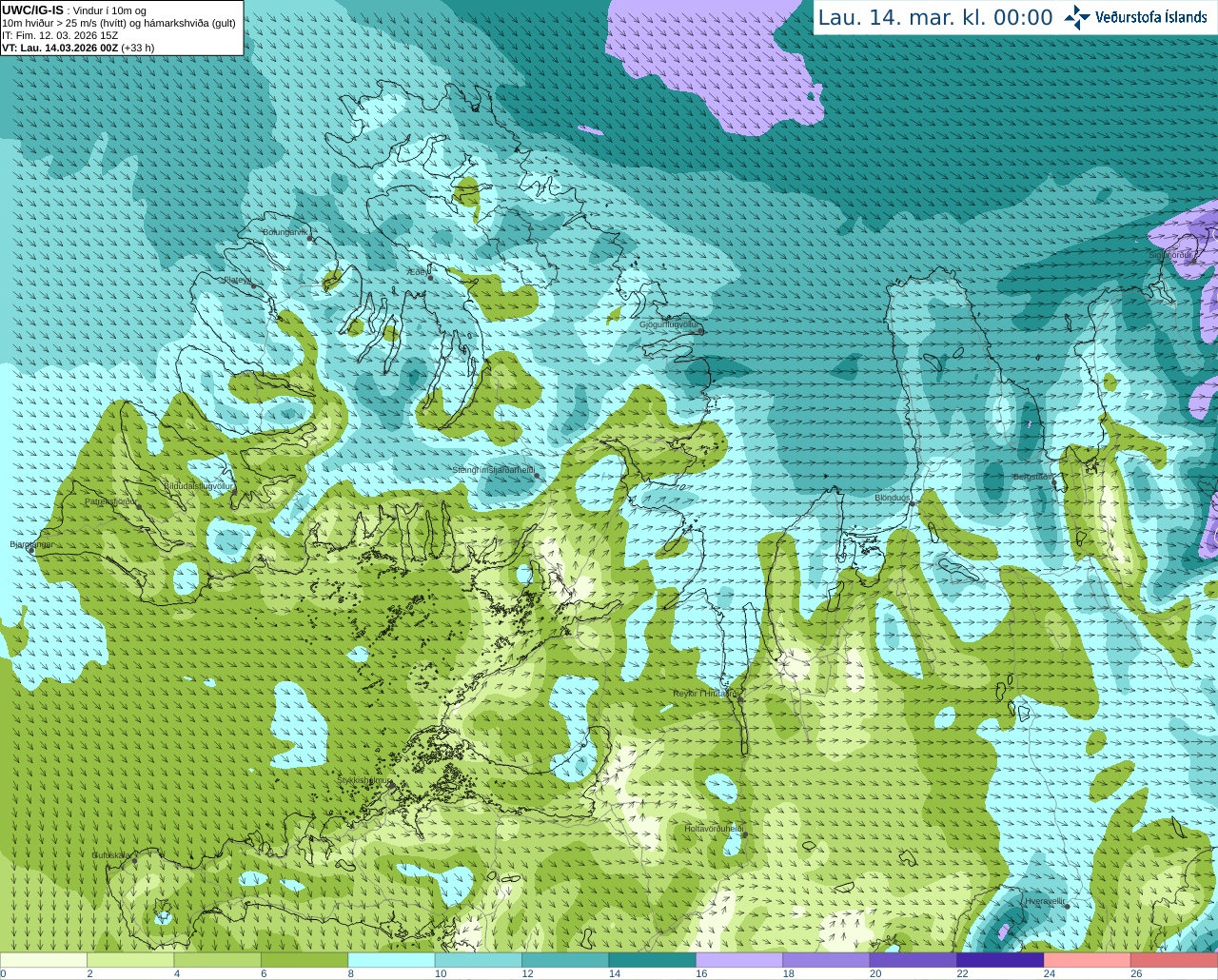Click the Siglufjörður station label

pos(1170,255)
